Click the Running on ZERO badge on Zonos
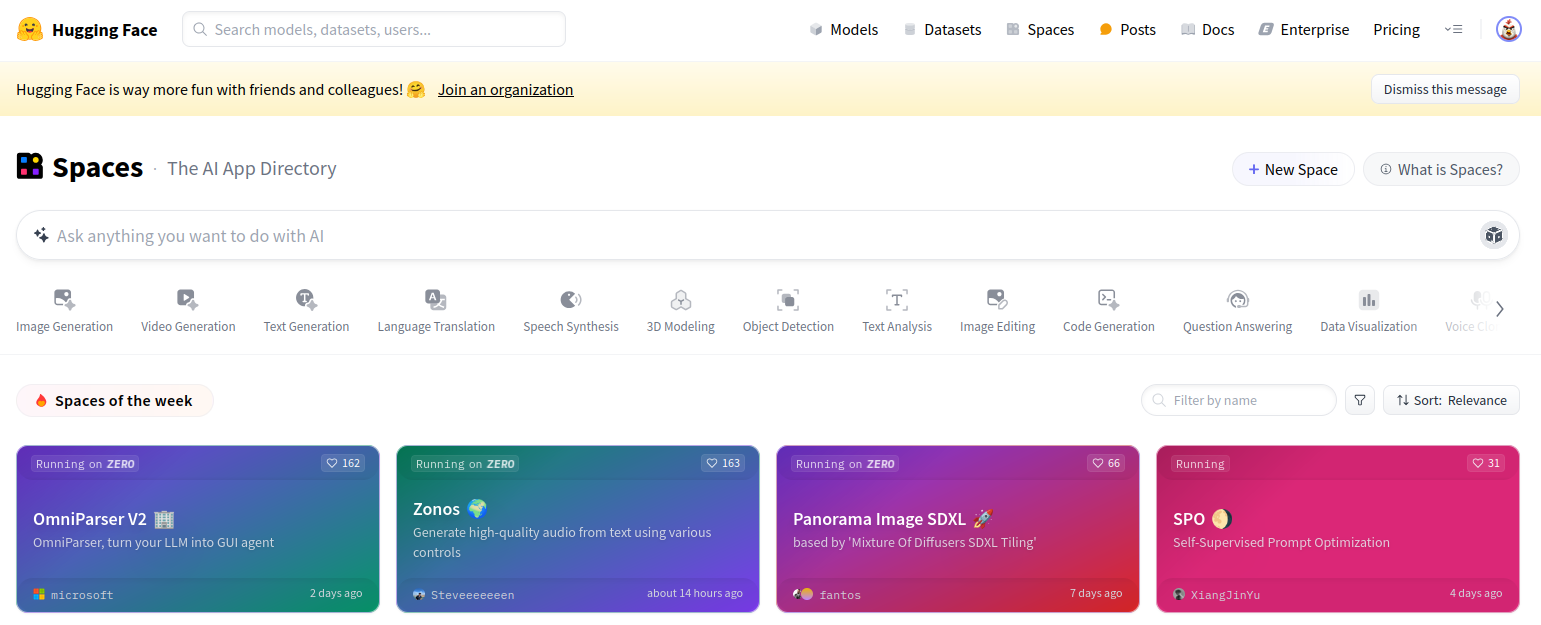This screenshot has height=625, width=1541. (x=465, y=464)
